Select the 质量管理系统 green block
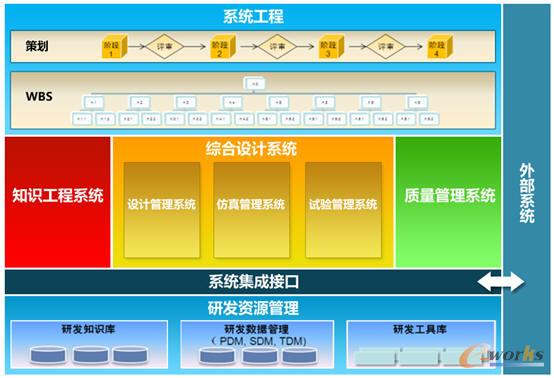Viewport: 554px width, 378px height. (448, 202)
